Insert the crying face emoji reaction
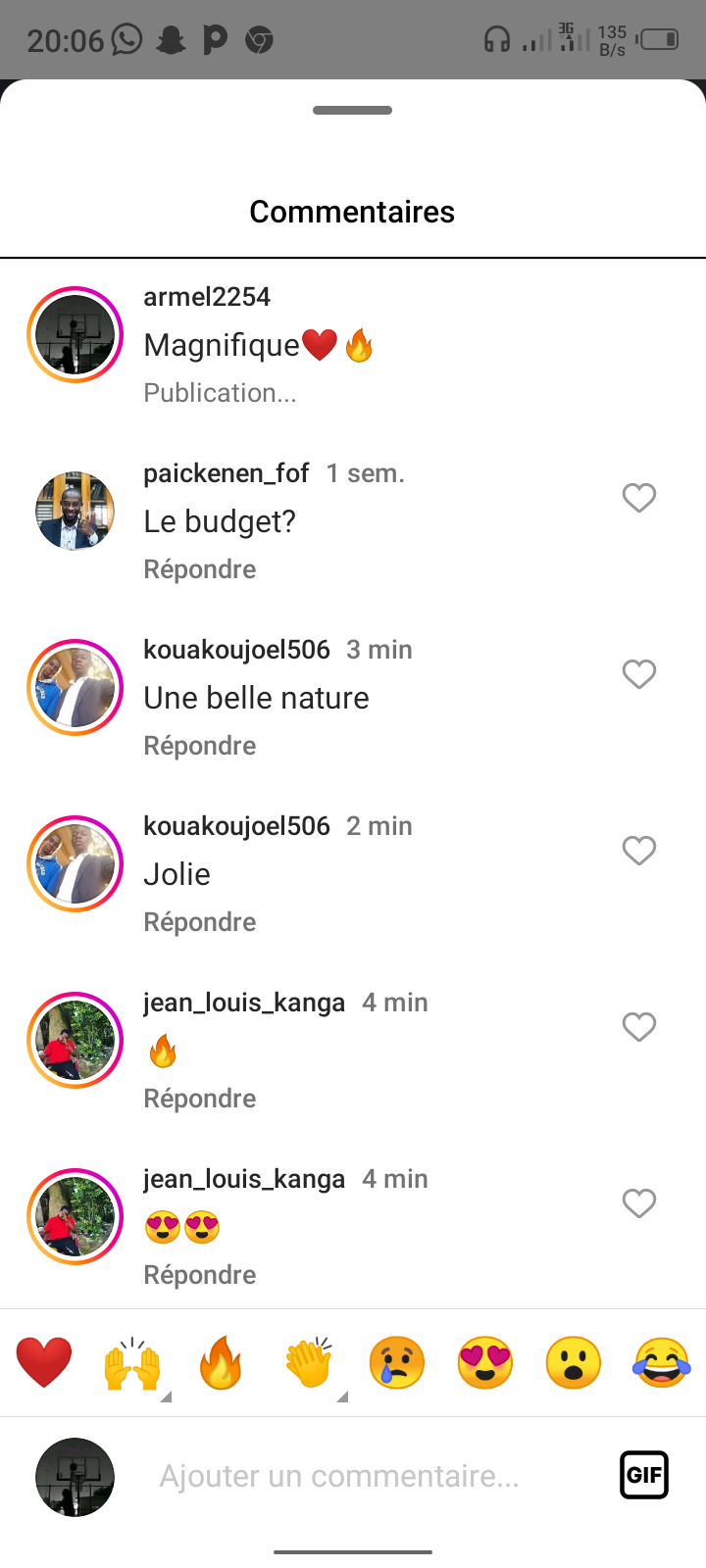The image size is (706, 1568). 397,1362
